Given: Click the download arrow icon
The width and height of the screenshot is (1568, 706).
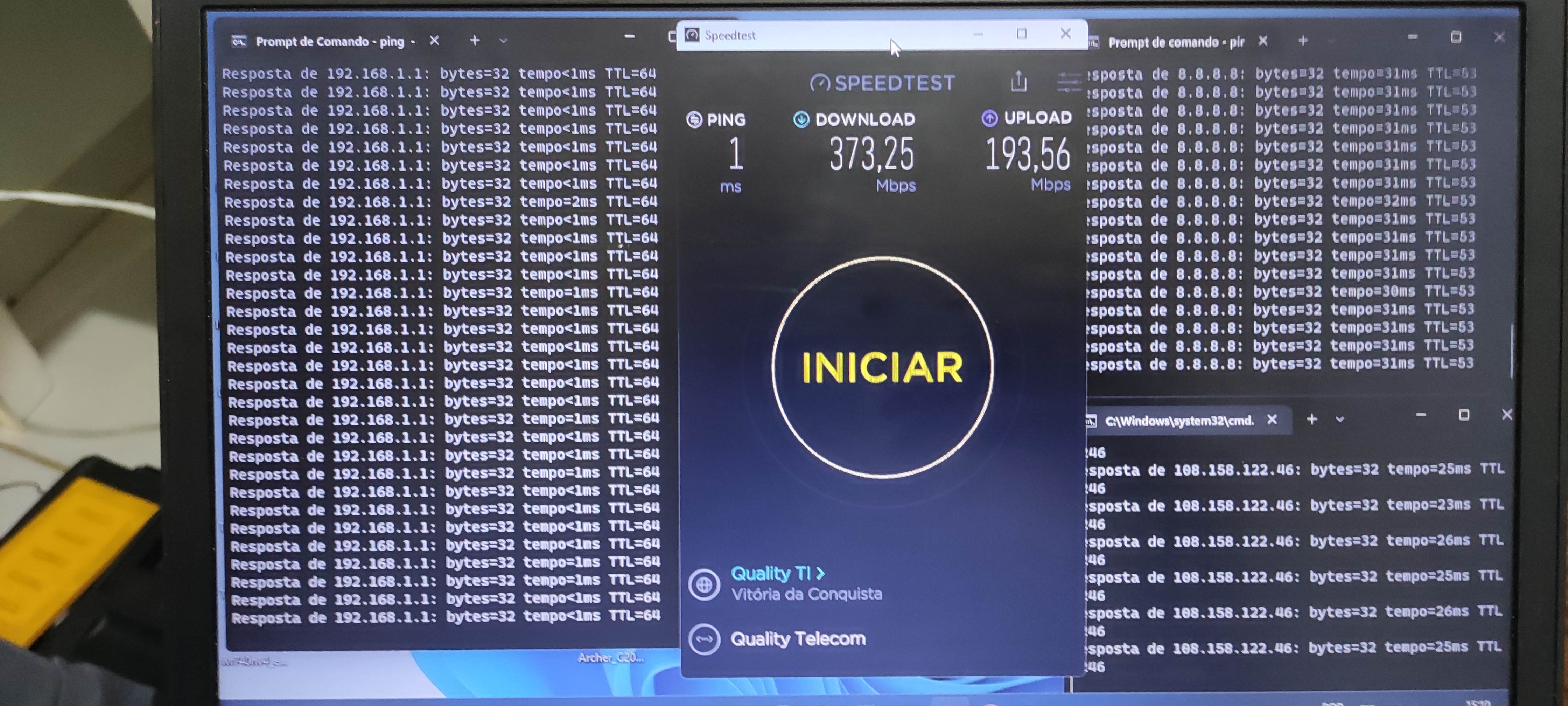Looking at the screenshot, I should pyautogui.click(x=801, y=119).
